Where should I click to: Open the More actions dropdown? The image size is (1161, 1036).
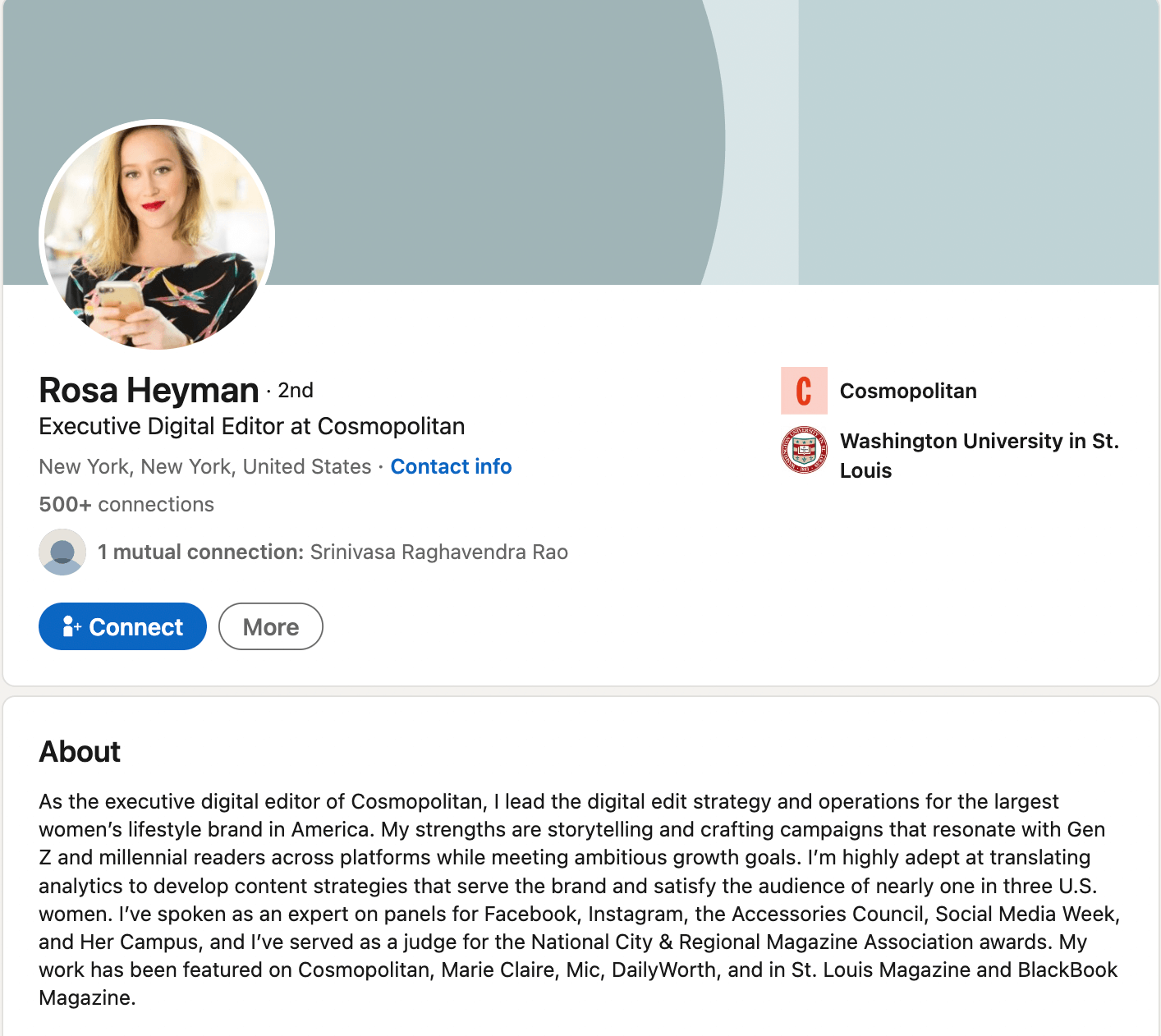point(271,626)
